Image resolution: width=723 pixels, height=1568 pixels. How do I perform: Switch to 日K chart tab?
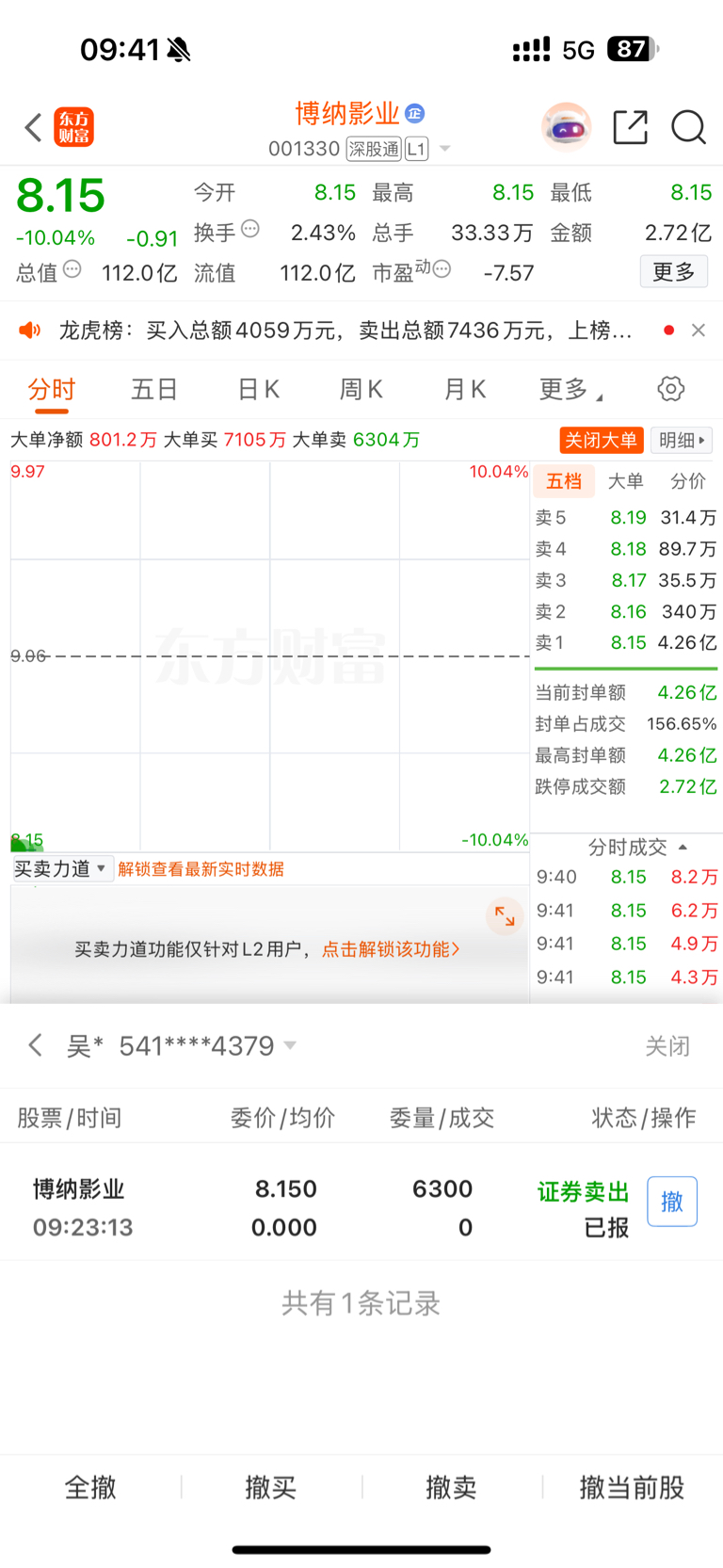[258, 389]
